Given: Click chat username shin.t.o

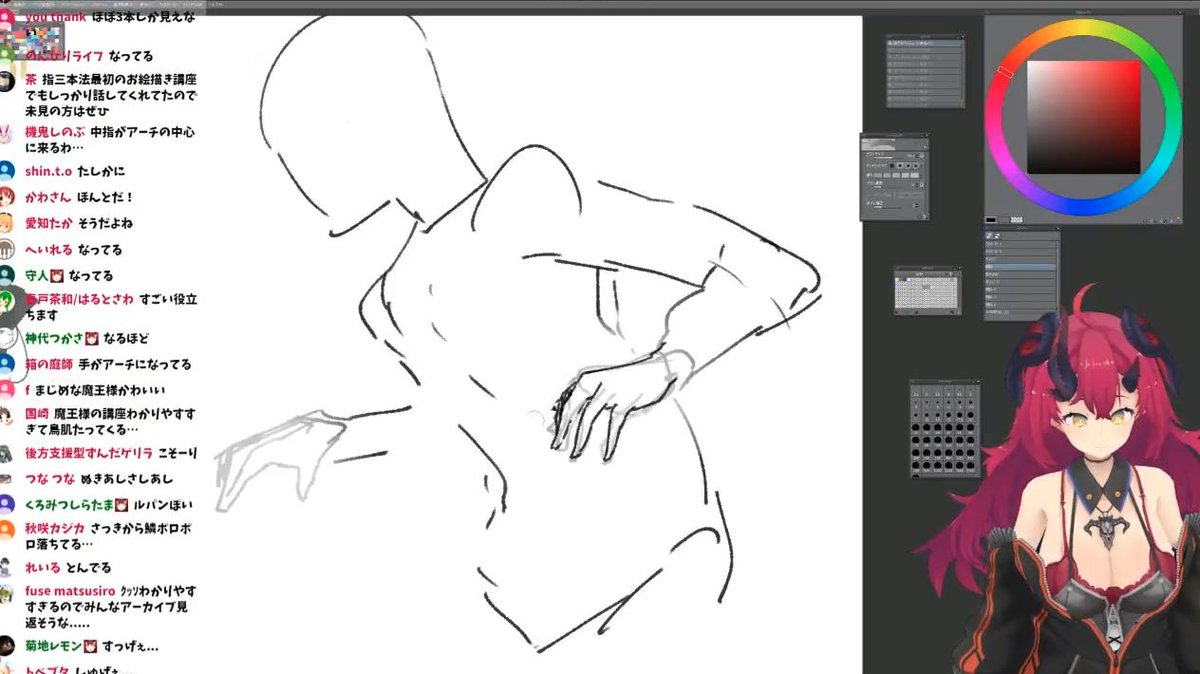Looking at the screenshot, I should (x=49, y=172).
